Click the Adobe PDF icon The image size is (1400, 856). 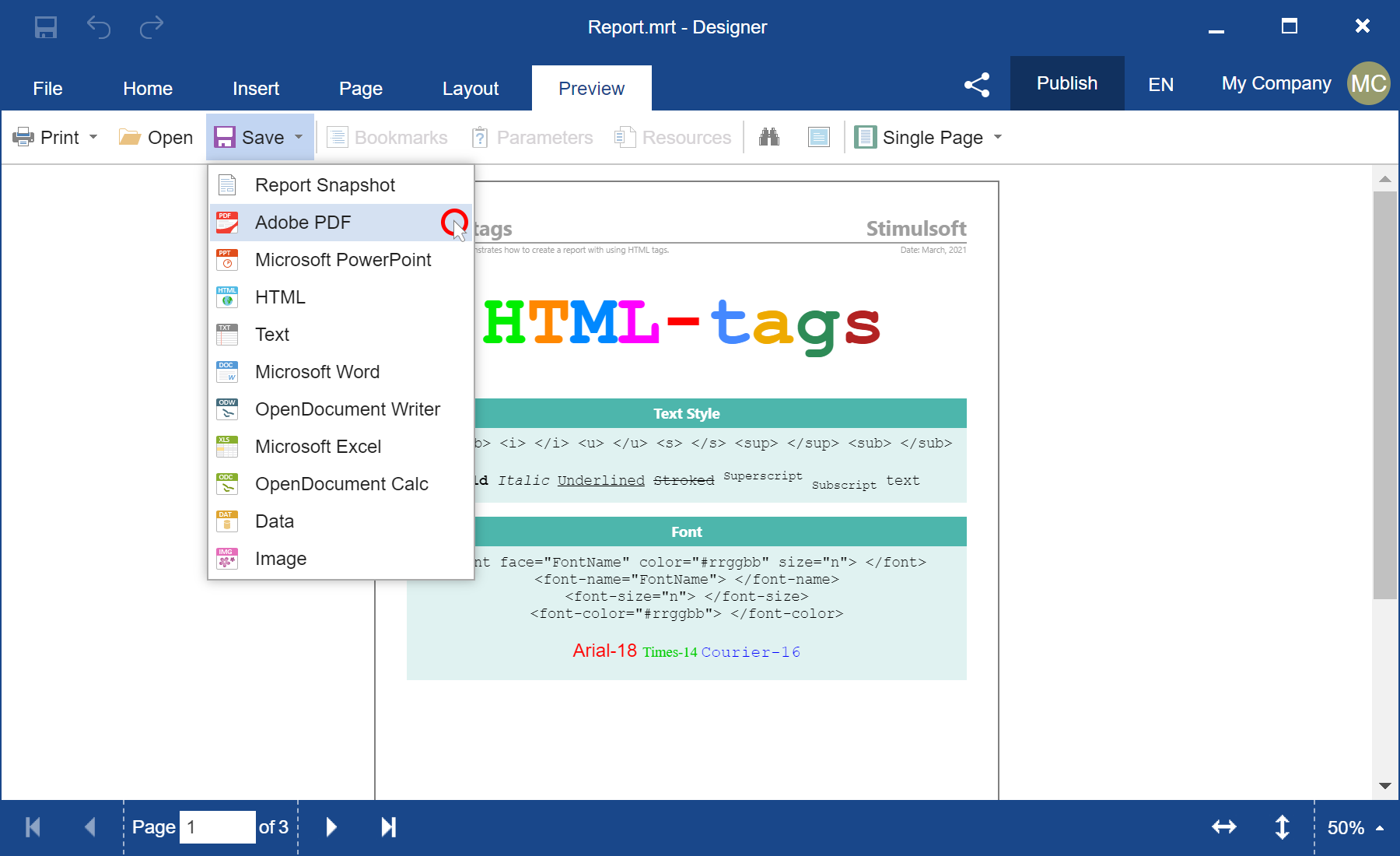tap(227, 223)
